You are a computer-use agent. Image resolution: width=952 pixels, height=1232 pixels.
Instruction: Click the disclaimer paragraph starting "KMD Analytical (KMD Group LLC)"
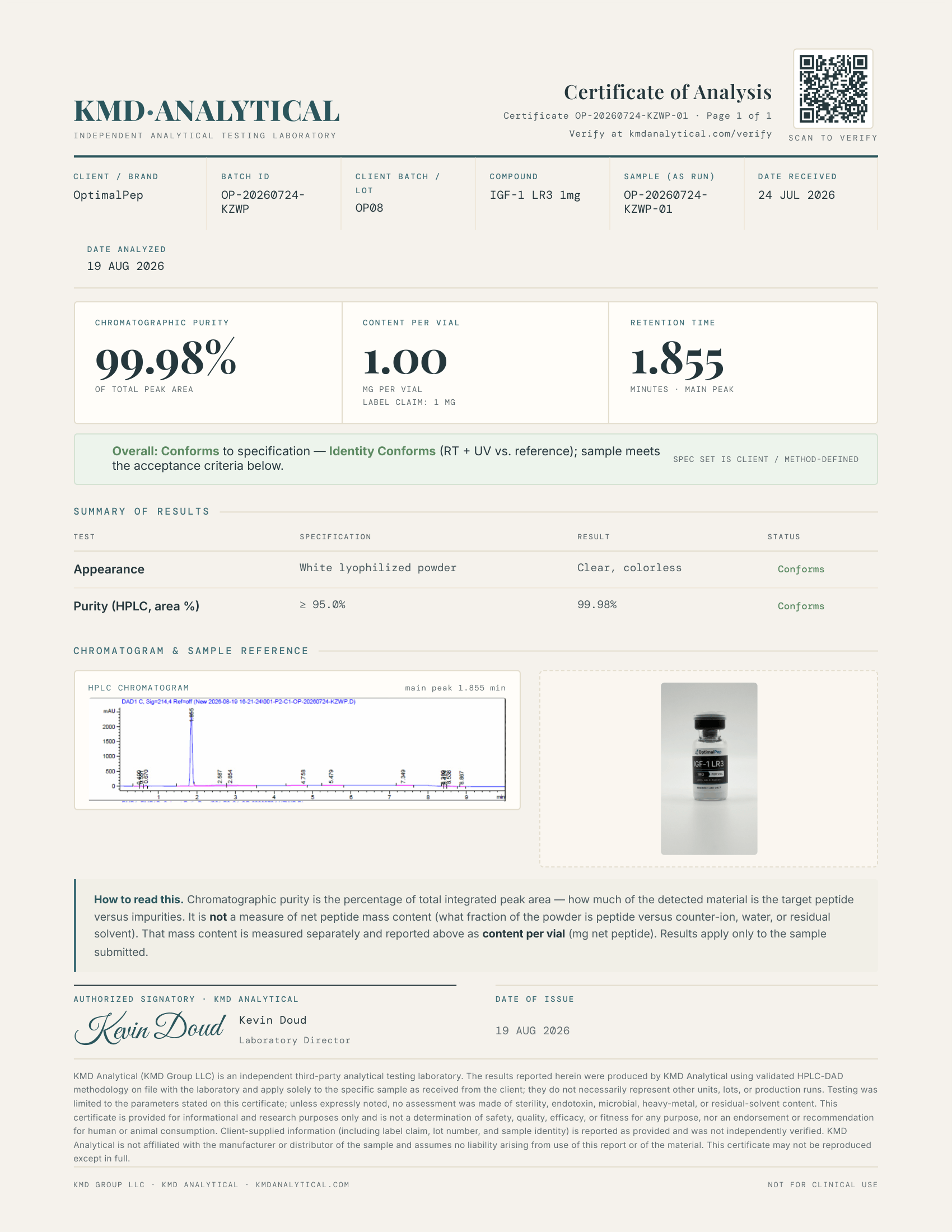[475, 1117]
